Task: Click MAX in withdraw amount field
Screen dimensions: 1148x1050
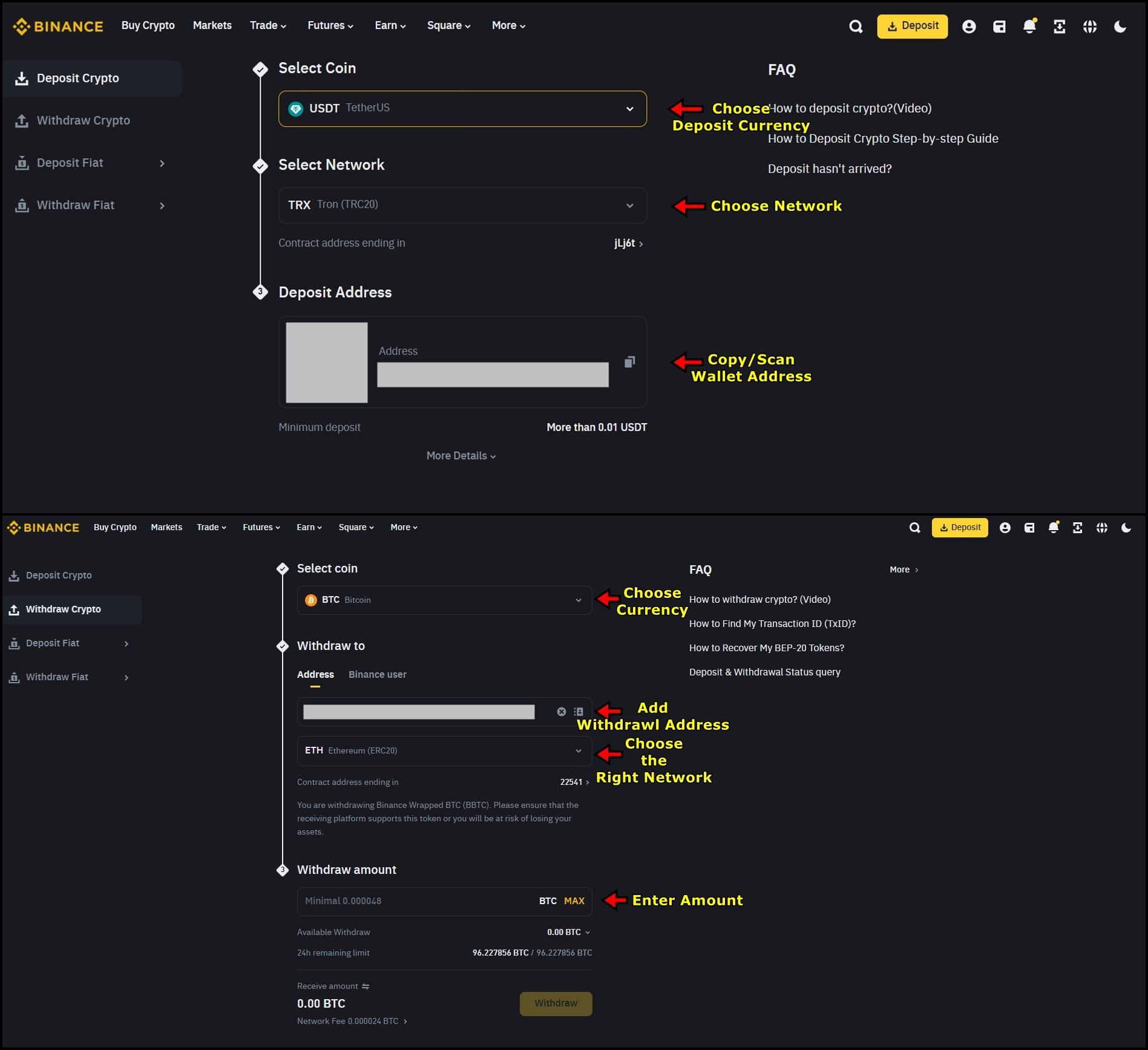Action: [x=574, y=902]
